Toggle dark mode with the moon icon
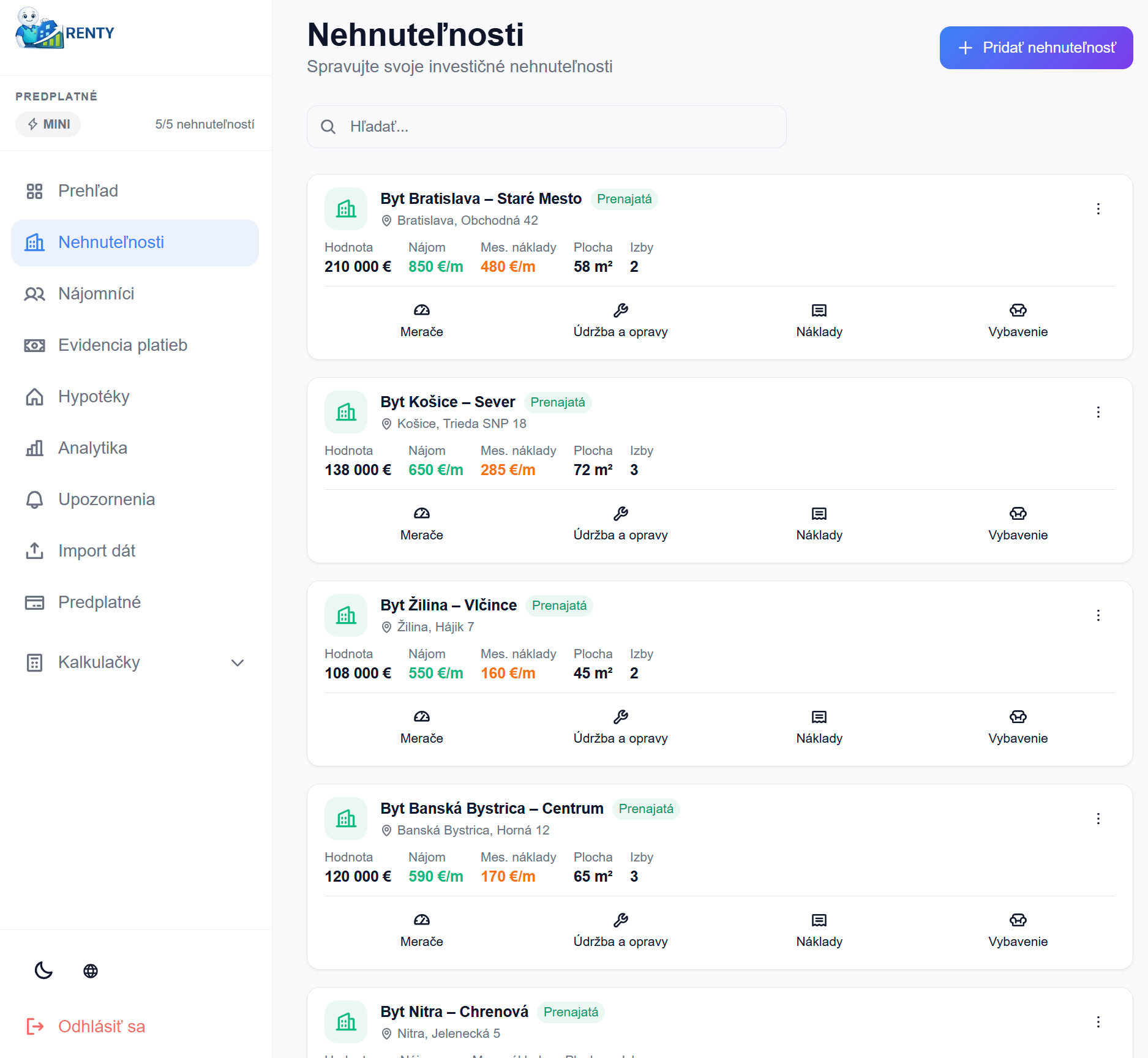 [43, 970]
